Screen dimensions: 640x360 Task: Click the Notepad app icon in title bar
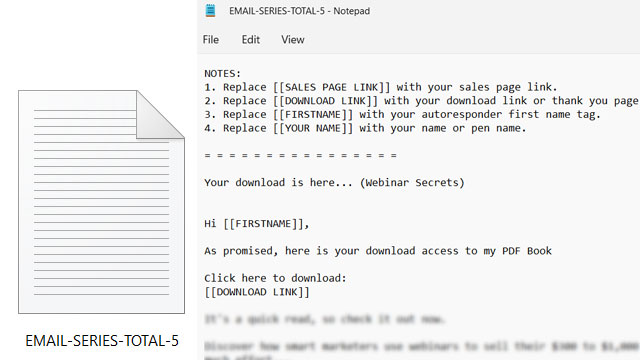(x=210, y=11)
